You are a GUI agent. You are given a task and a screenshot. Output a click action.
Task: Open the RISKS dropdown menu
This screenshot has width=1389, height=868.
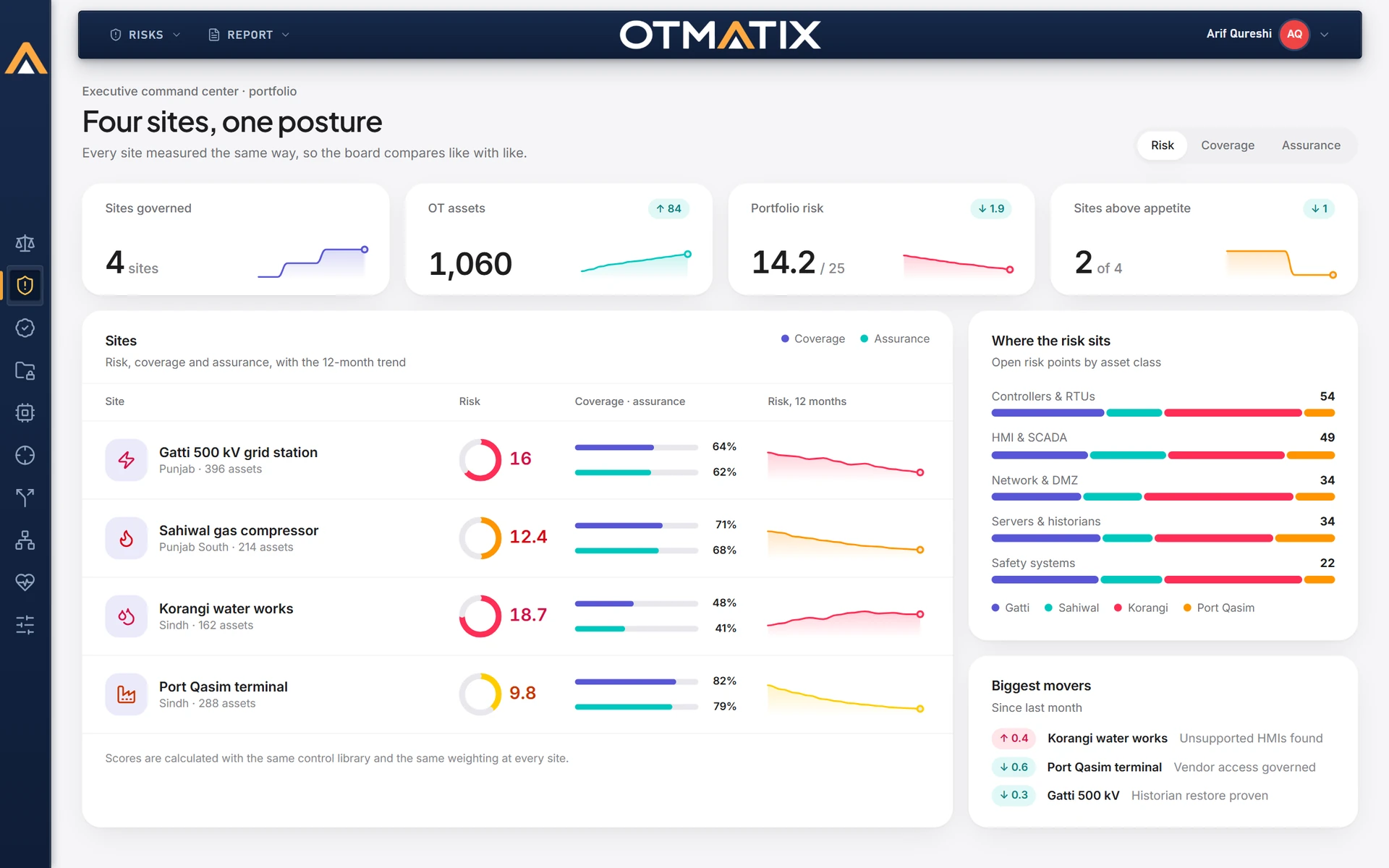(x=145, y=35)
